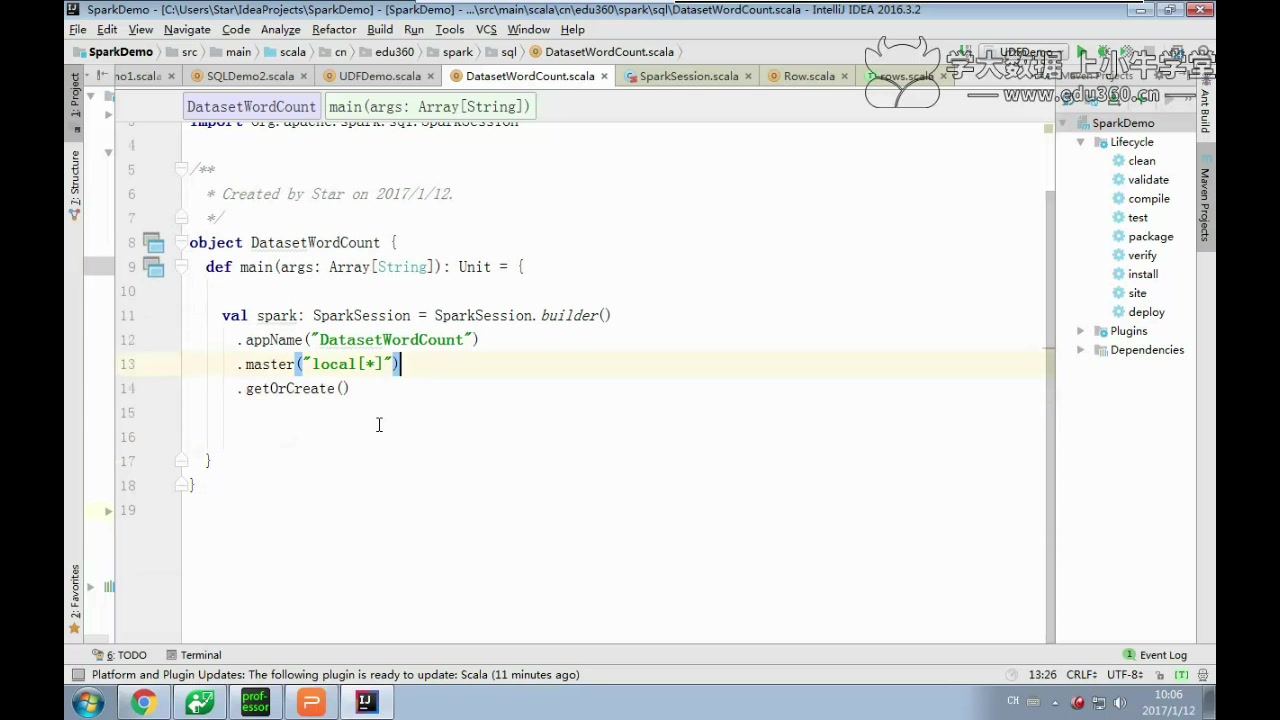
Task: Open the Refactor menu
Action: pos(334,30)
